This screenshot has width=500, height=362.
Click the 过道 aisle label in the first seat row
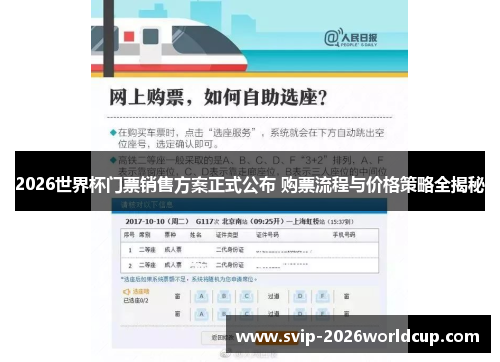tap(273, 296)
